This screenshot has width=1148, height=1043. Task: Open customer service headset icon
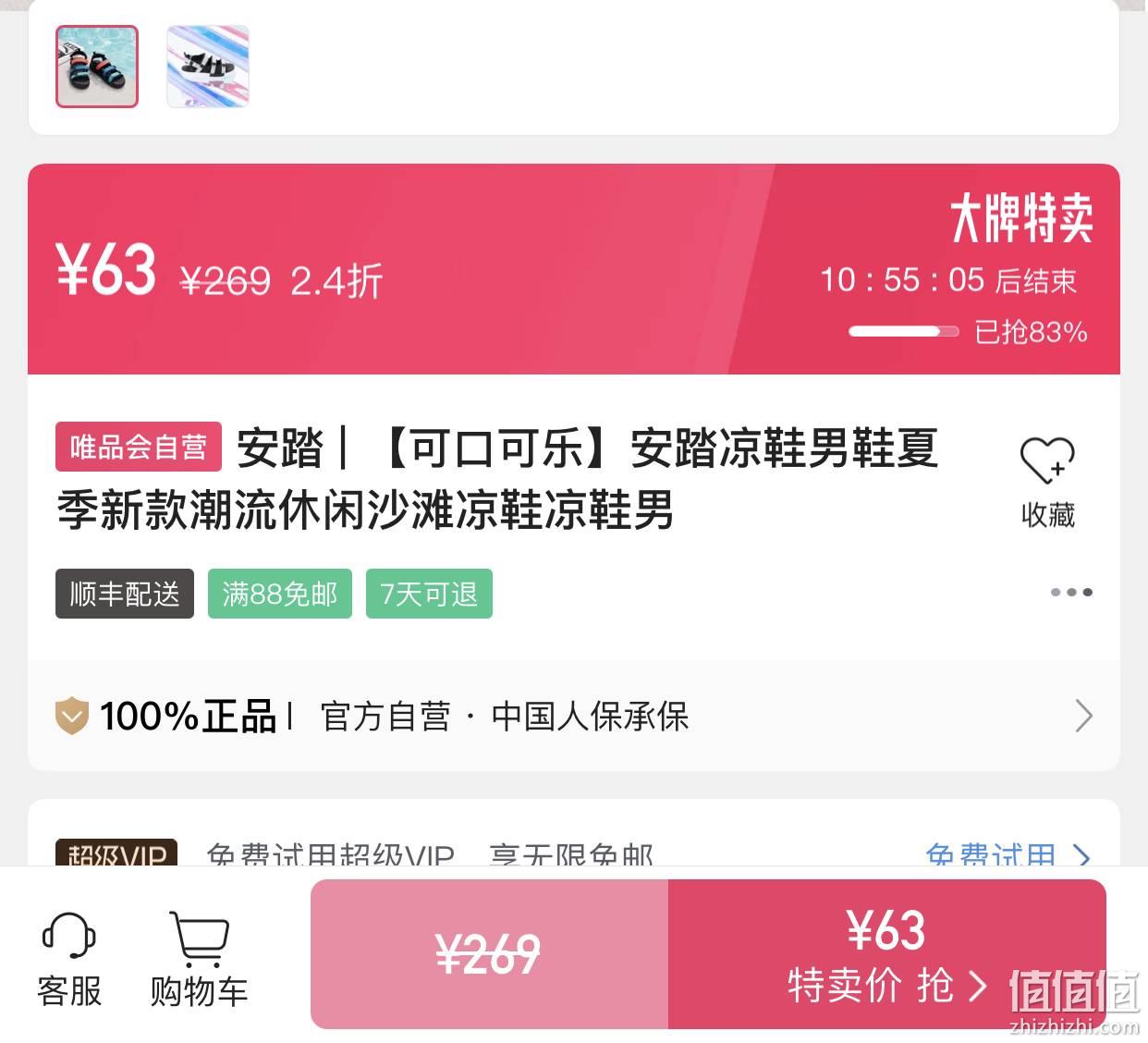(x=69, y=937)
